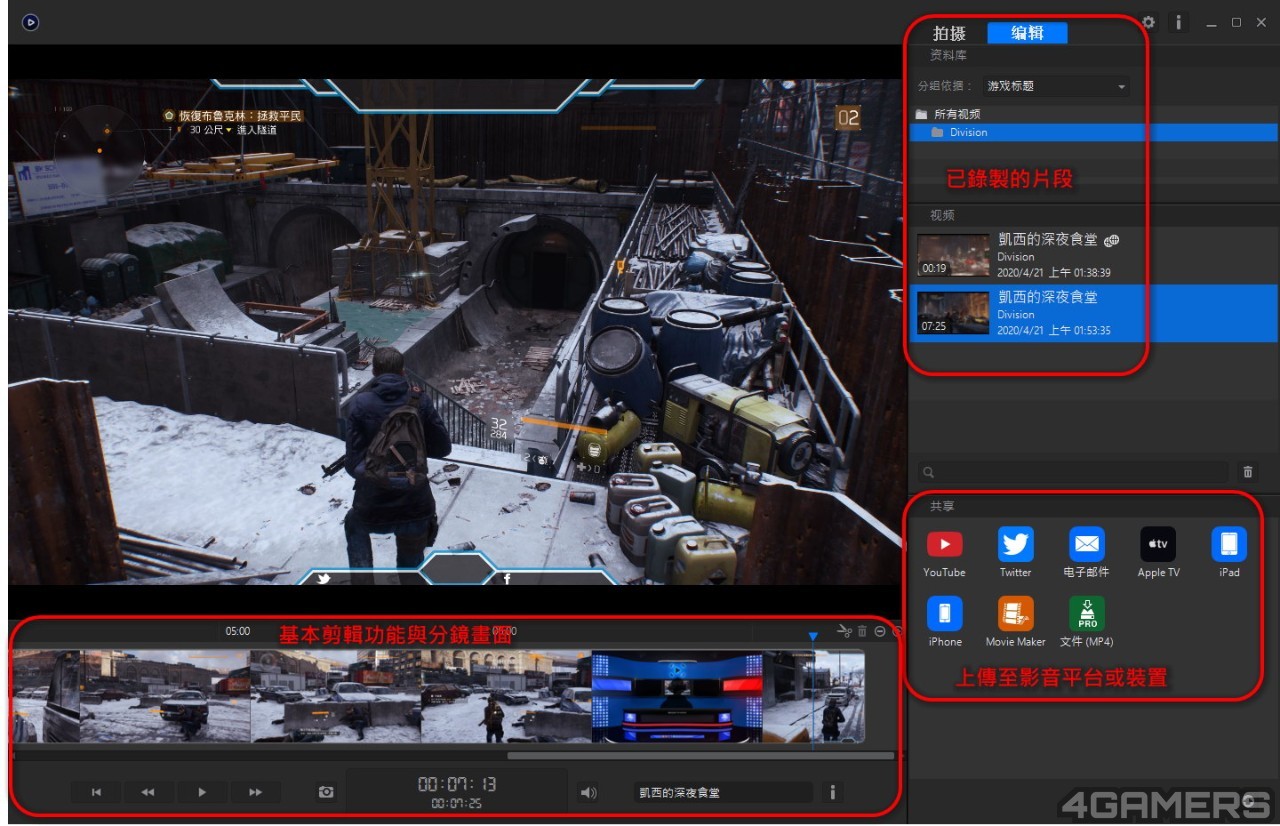Click date 2020/4/21 上午 01:38:39
The image size is (1280, 826).
[1054, 272]
